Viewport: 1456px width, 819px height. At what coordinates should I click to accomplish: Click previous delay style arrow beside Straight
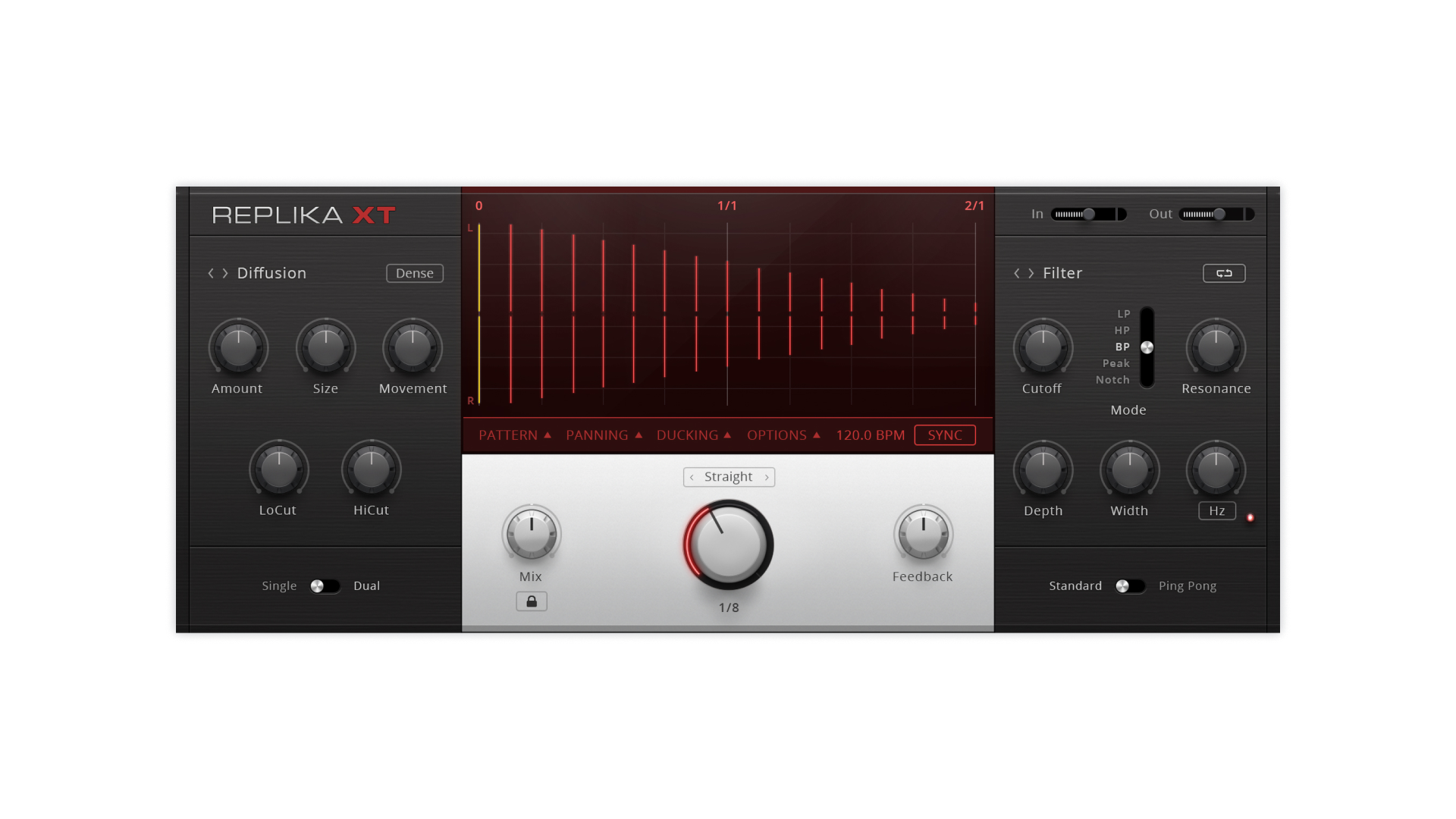[x=692, y=477]
